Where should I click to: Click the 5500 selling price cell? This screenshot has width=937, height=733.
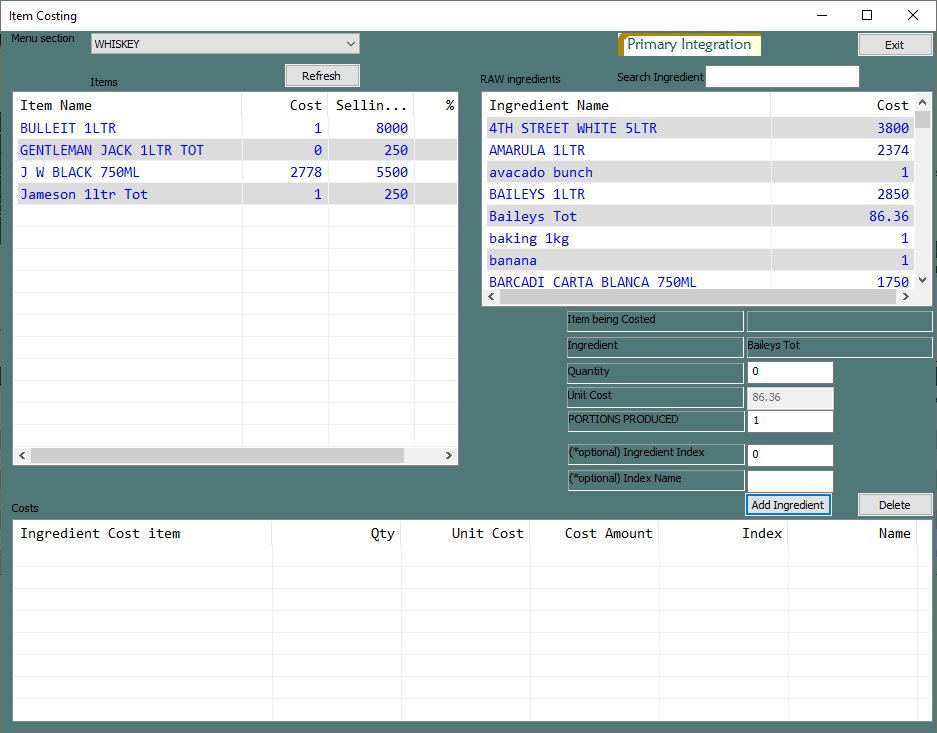(371, 172)
